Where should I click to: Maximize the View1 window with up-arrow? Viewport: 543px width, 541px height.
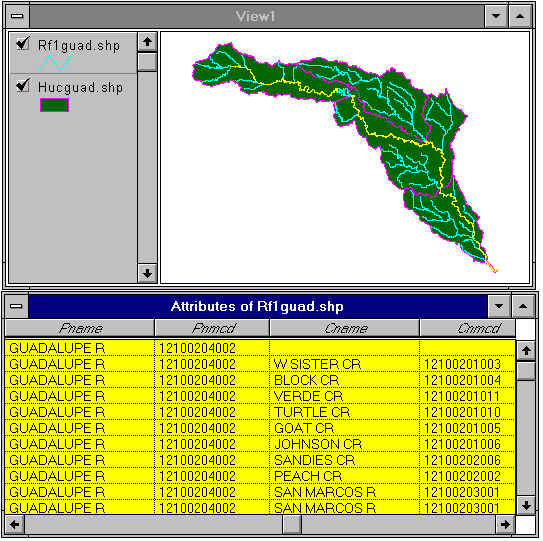tap(520, 16)
